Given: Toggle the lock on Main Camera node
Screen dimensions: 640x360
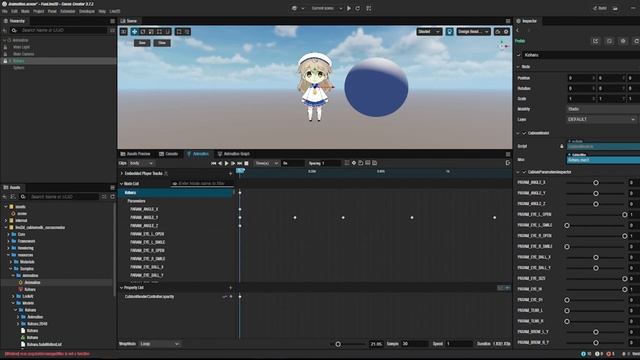Looking at the screenshot, I should [5, 54].
